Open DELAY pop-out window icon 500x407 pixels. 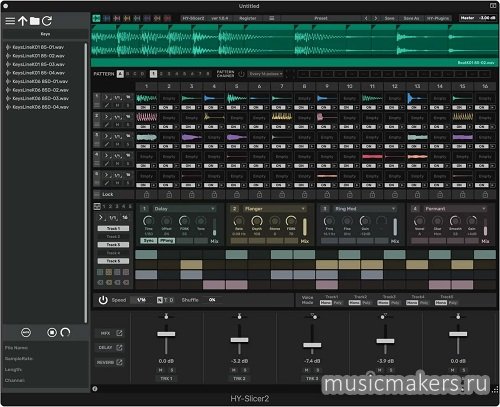click(119, 348)
